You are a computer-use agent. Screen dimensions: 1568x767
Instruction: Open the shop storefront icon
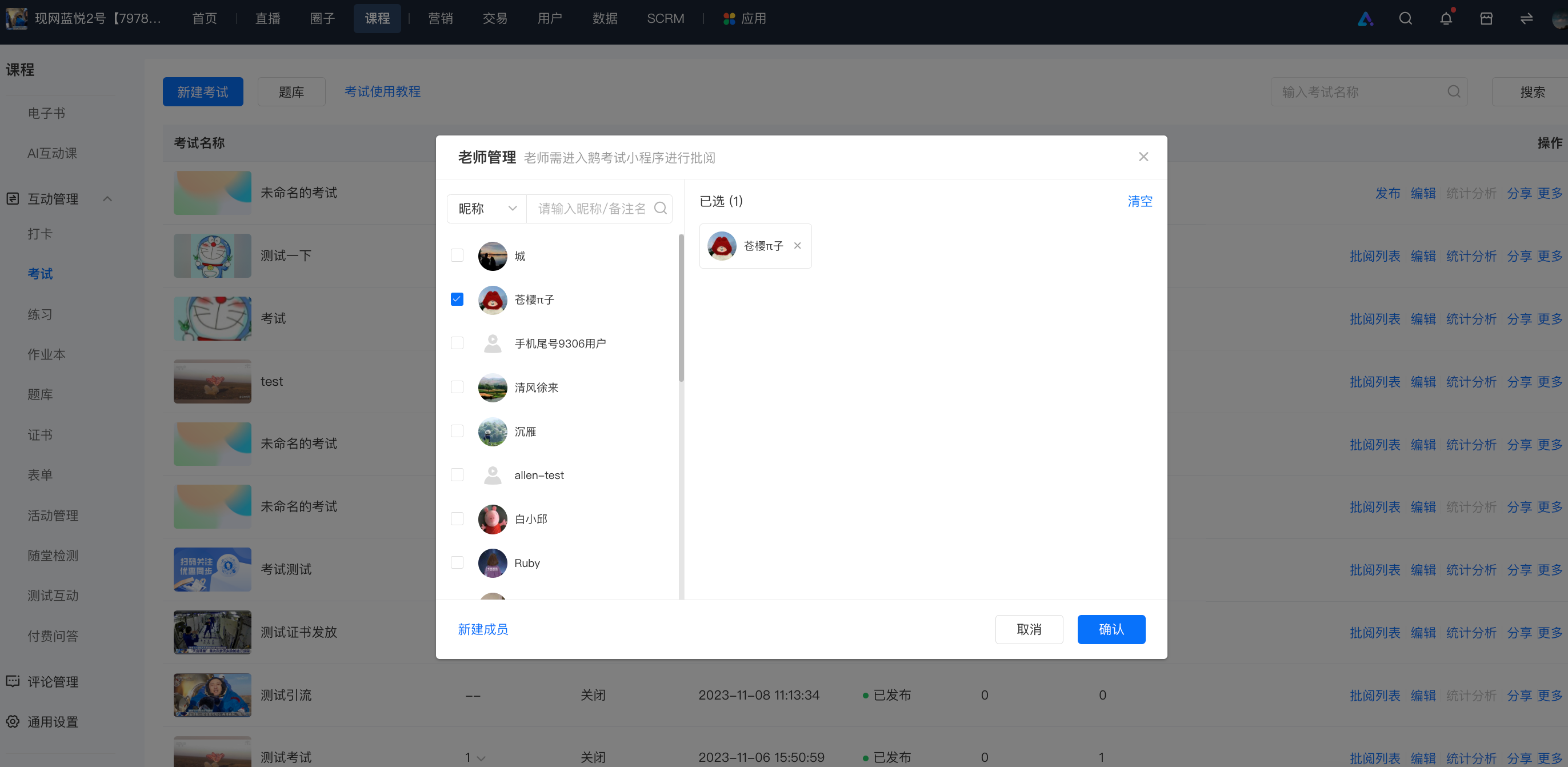pos(1486,19)
